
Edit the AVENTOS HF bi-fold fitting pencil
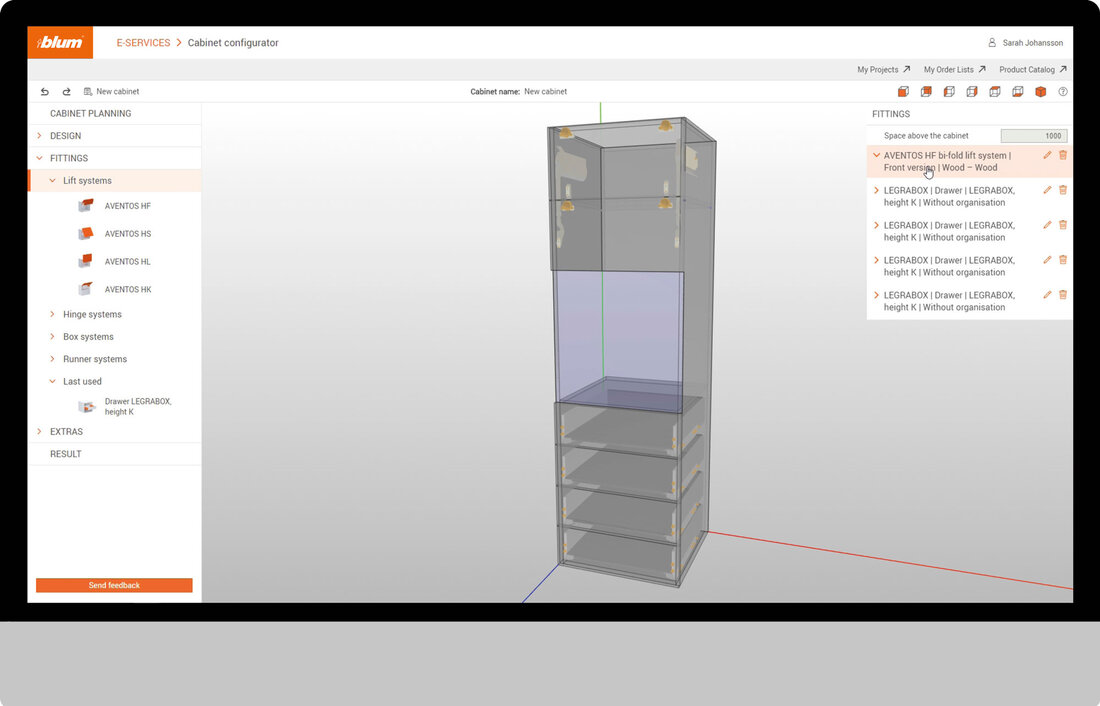tap(1047, 155)
